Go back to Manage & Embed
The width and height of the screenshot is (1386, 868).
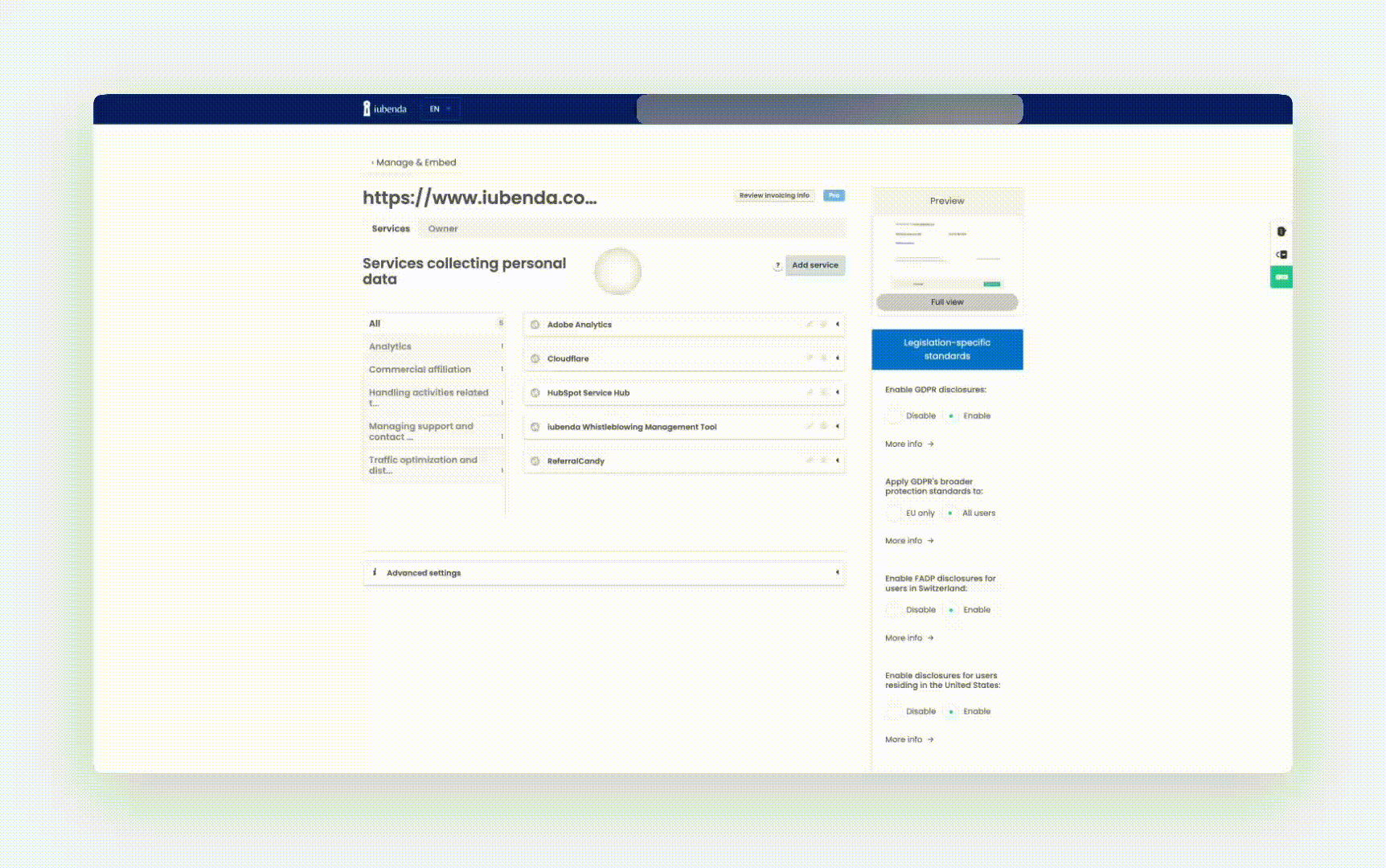click(x=414, y=162)
